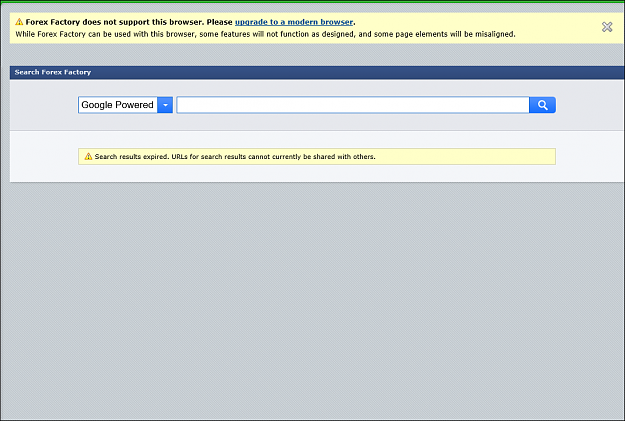
Task: Dismiss the browser warning banner with X
Action: [607, 27]
